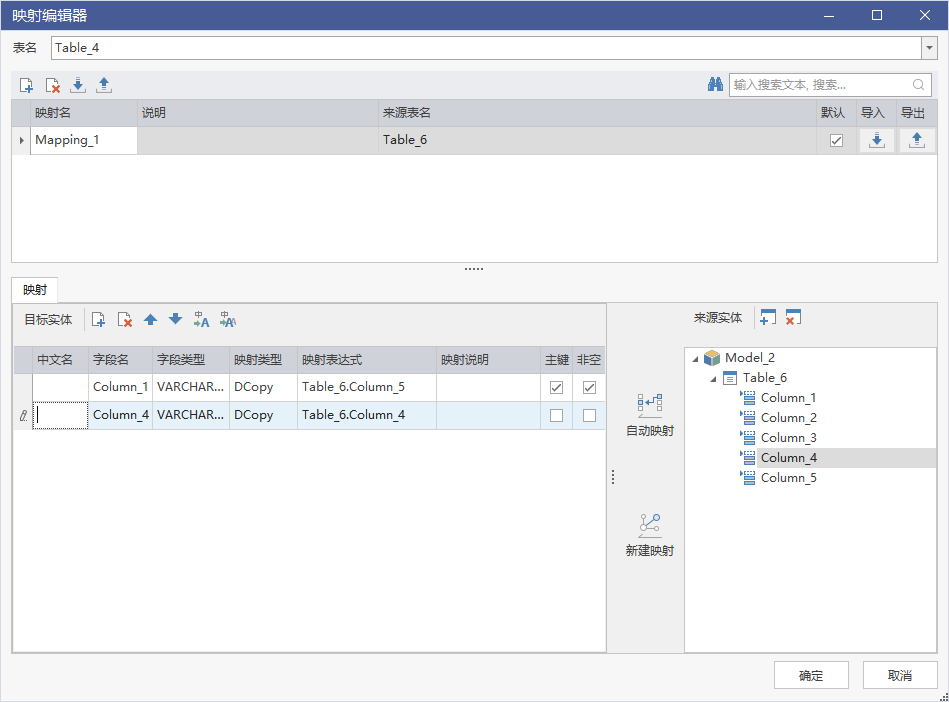Click the VARCHAR type cell in Column_1 row
This screenshot has width=949, height=702.
191,387
